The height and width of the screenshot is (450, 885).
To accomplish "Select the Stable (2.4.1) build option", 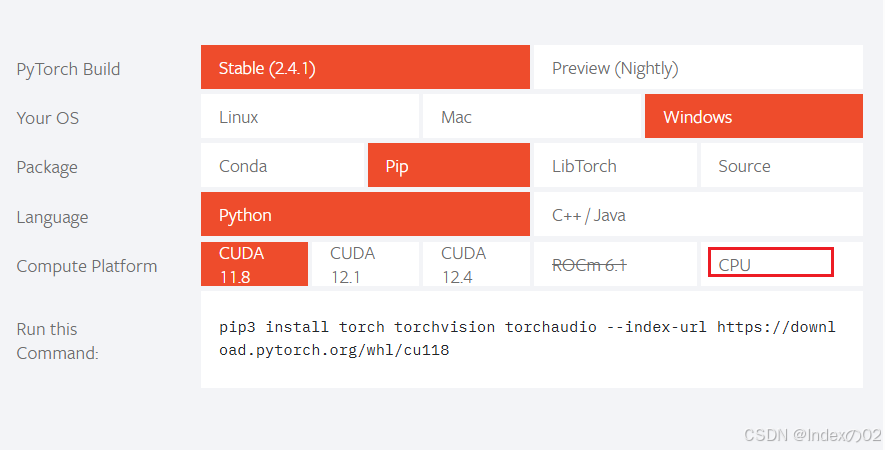I will pos(365,67).
